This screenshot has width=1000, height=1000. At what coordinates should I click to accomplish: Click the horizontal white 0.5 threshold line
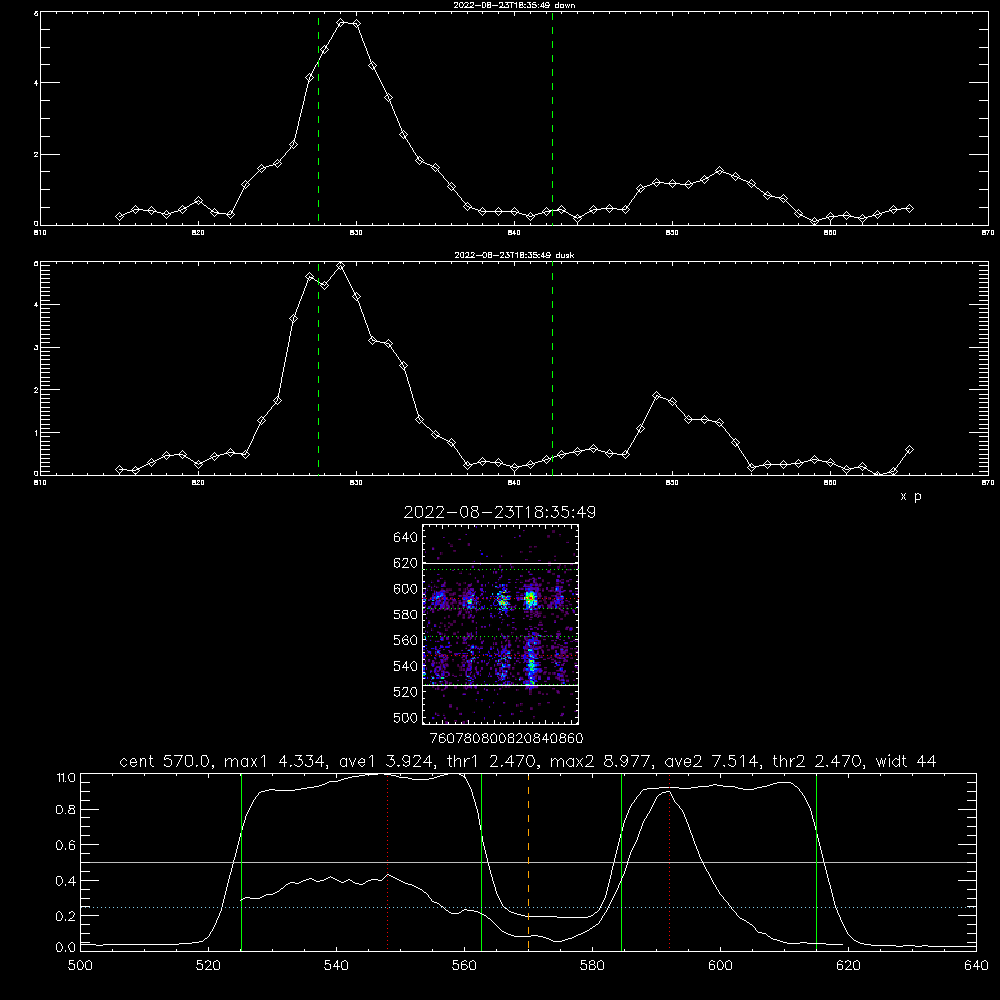[528, 862]
